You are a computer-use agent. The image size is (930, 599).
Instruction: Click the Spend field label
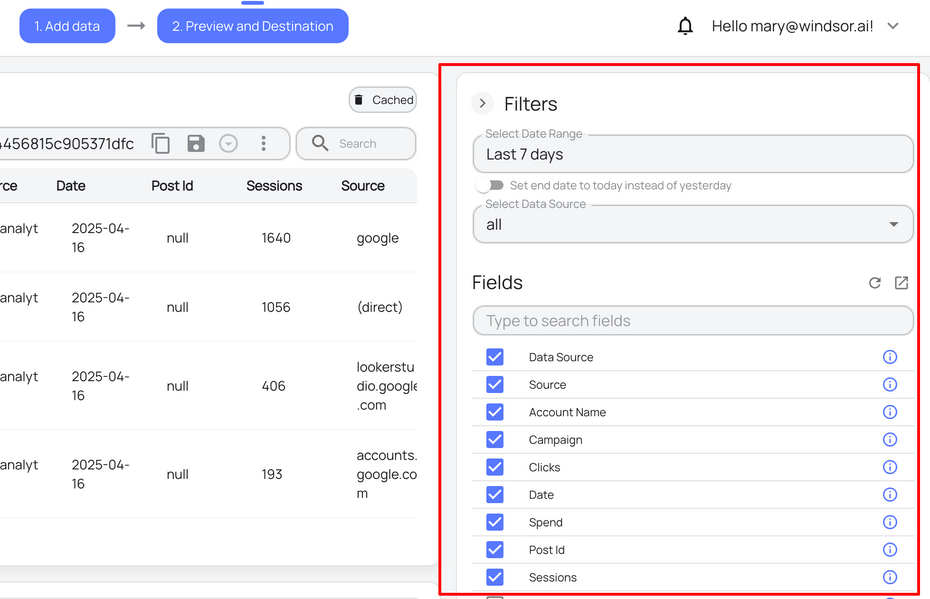(x=546, y=522)
